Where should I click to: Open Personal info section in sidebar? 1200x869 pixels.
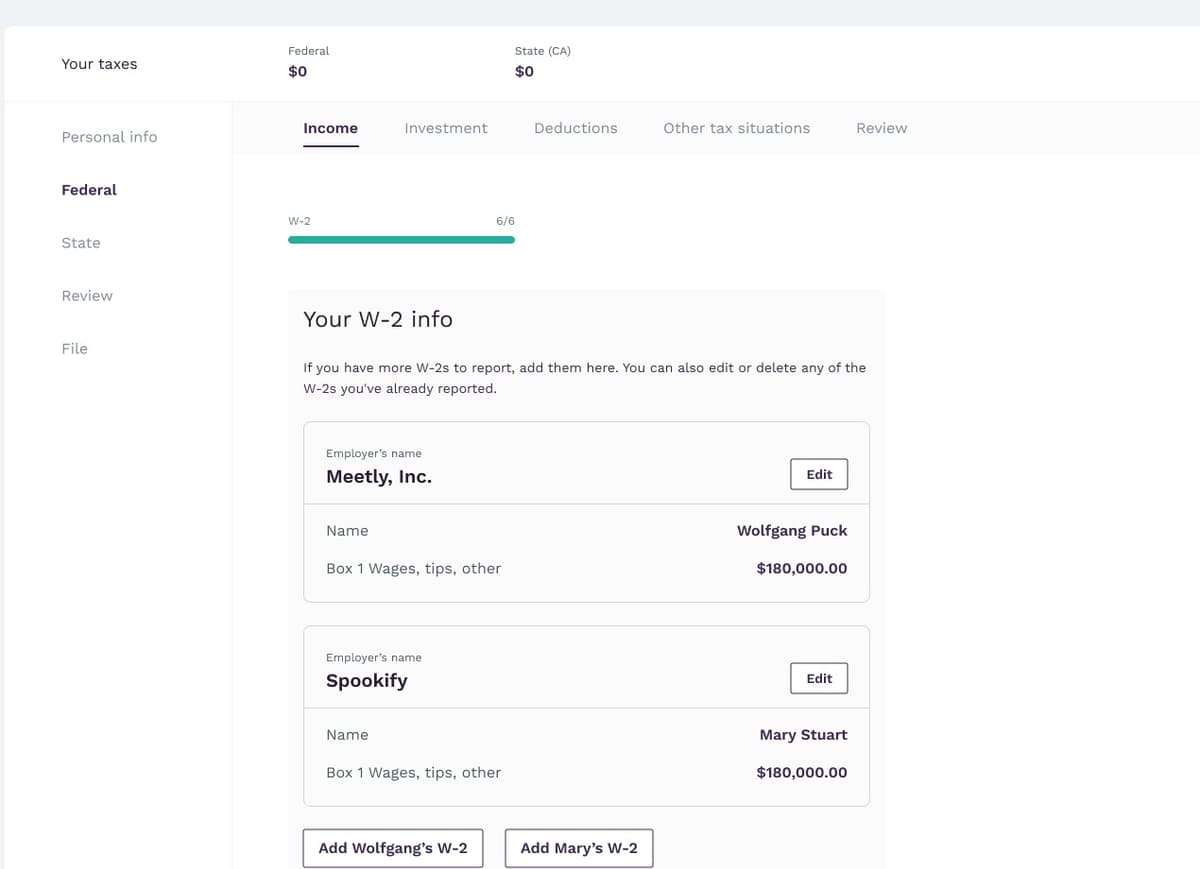tap(109, 137)
